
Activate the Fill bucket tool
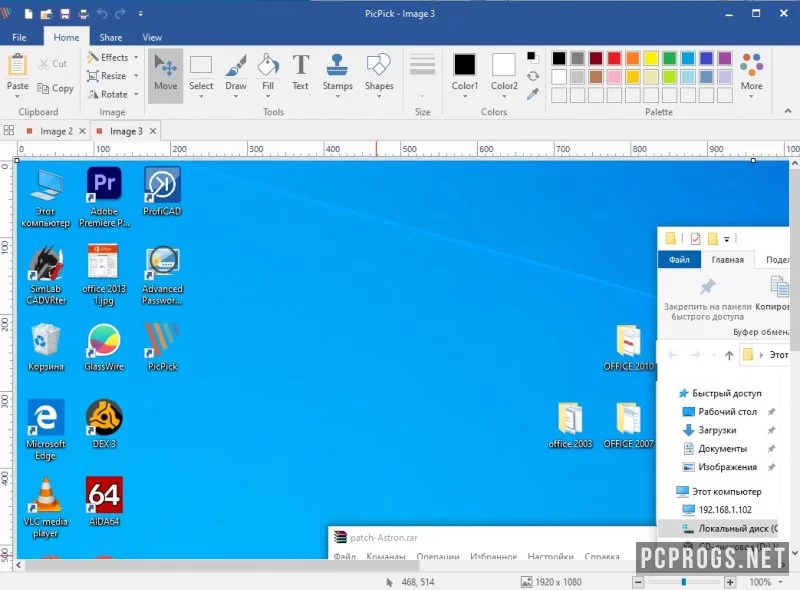pos(268,76)
